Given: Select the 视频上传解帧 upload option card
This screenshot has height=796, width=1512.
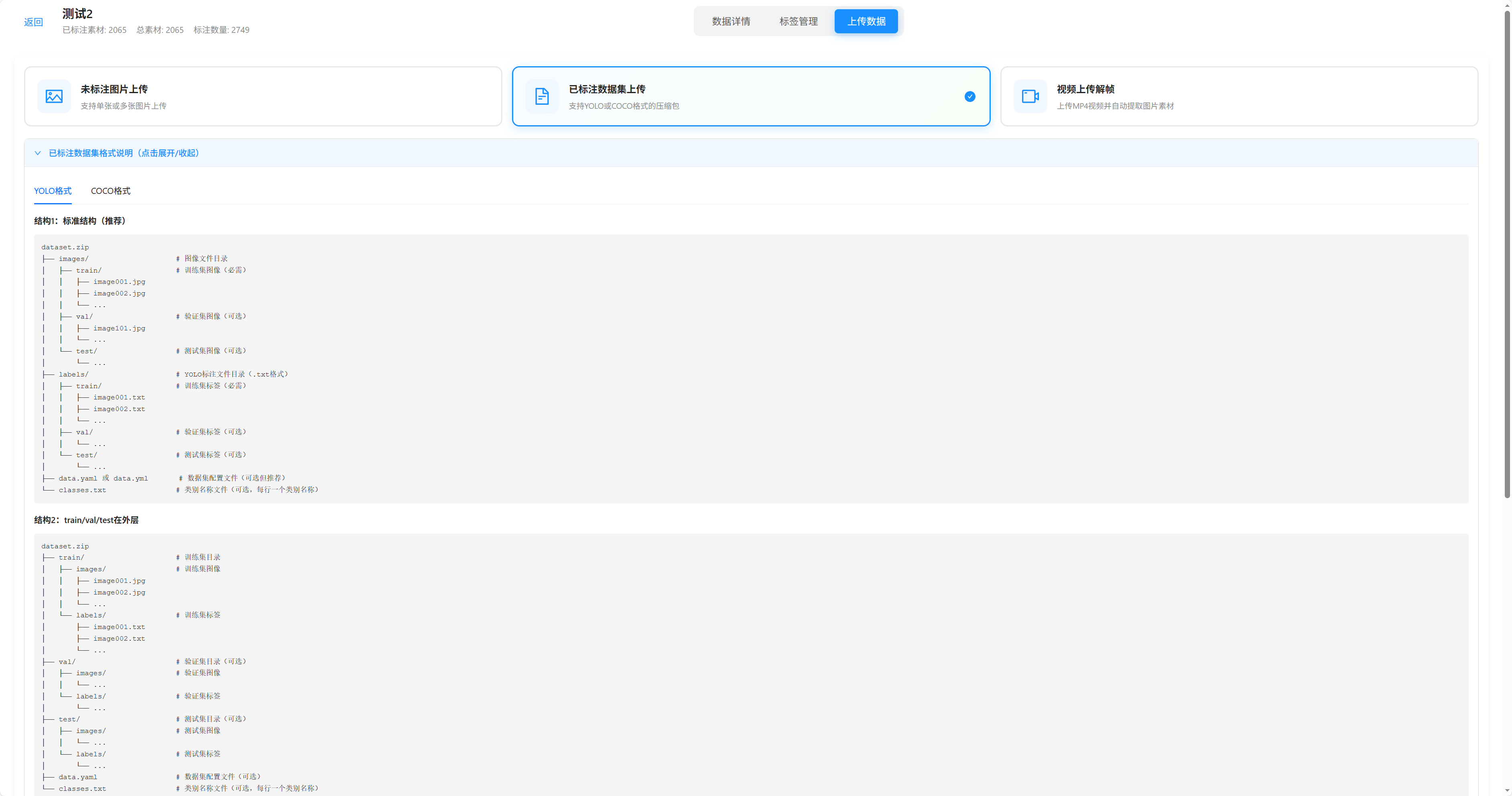Looking at the screenshot, I should tap(1238, 96).
